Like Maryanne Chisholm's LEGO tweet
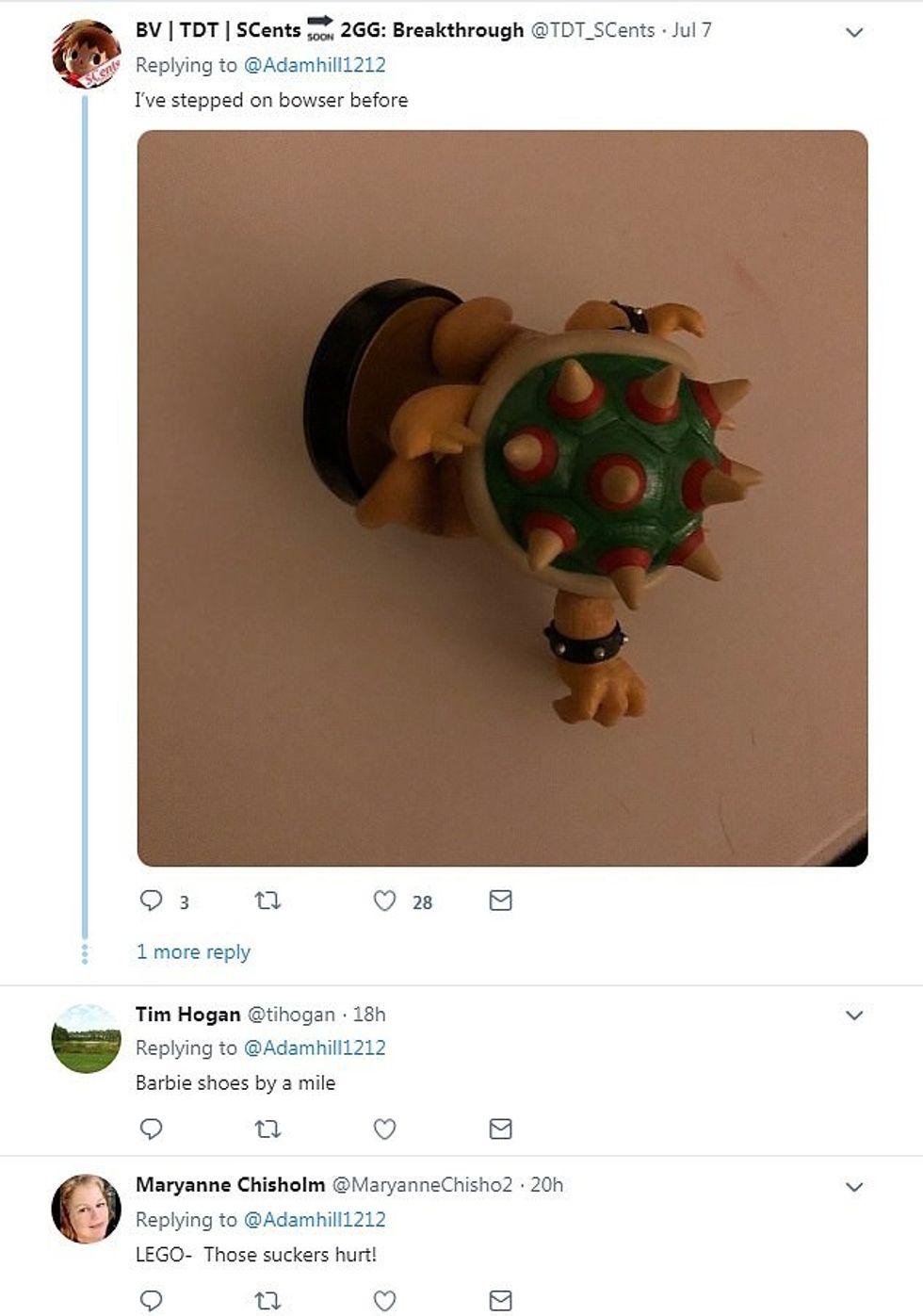This screenshot has height=1316, width=923. (x=384, y=1301)
